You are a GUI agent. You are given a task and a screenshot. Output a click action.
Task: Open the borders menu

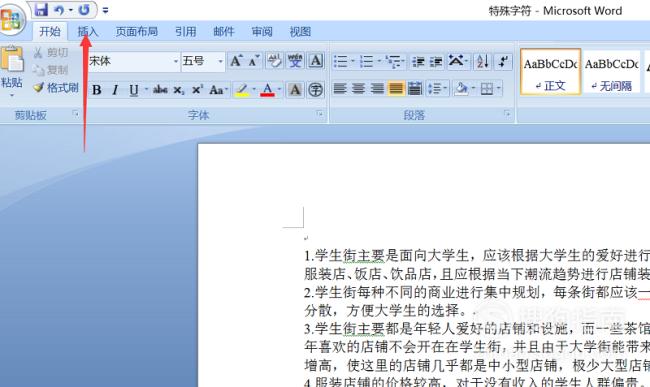(490, 89)
